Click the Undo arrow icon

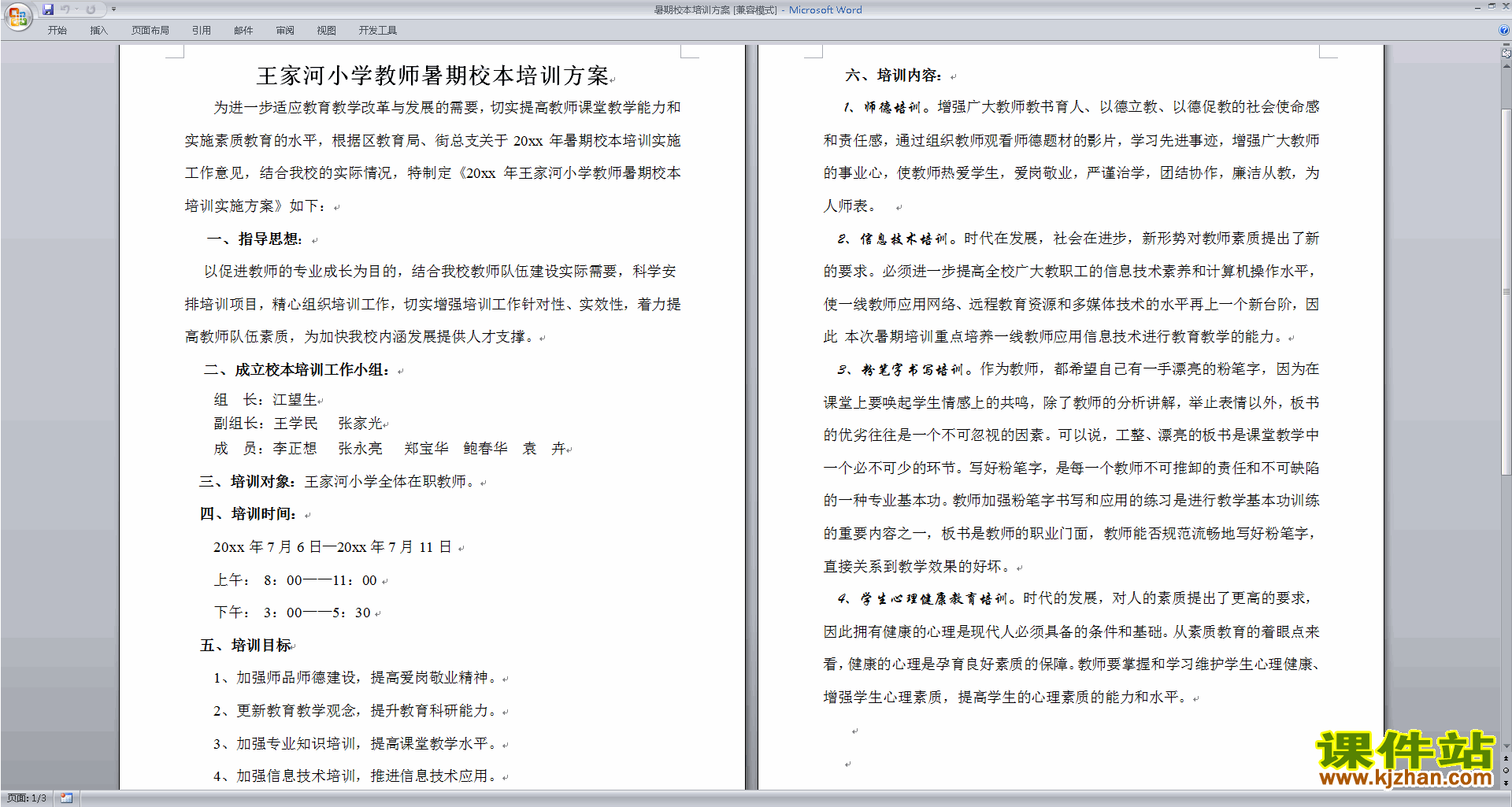tap(65, 9)
